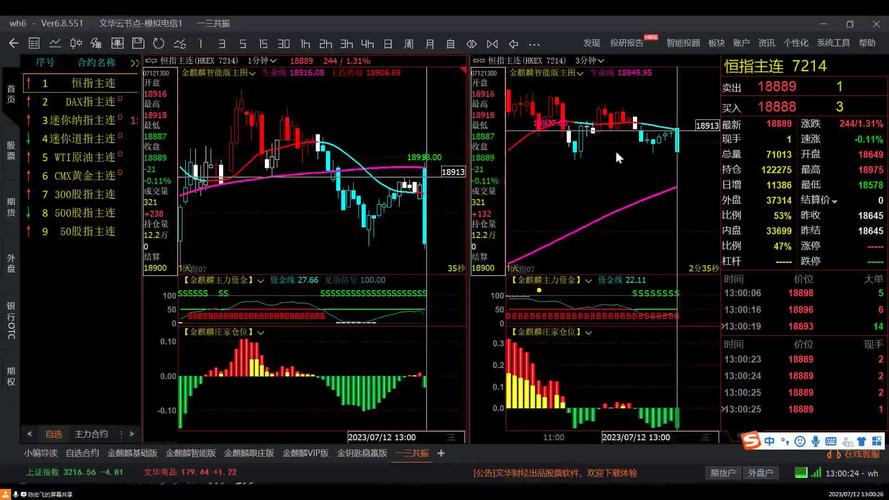Screen dimensions: 889x500
Task: Switch chart to the 1h period
Action: [305, 44]
